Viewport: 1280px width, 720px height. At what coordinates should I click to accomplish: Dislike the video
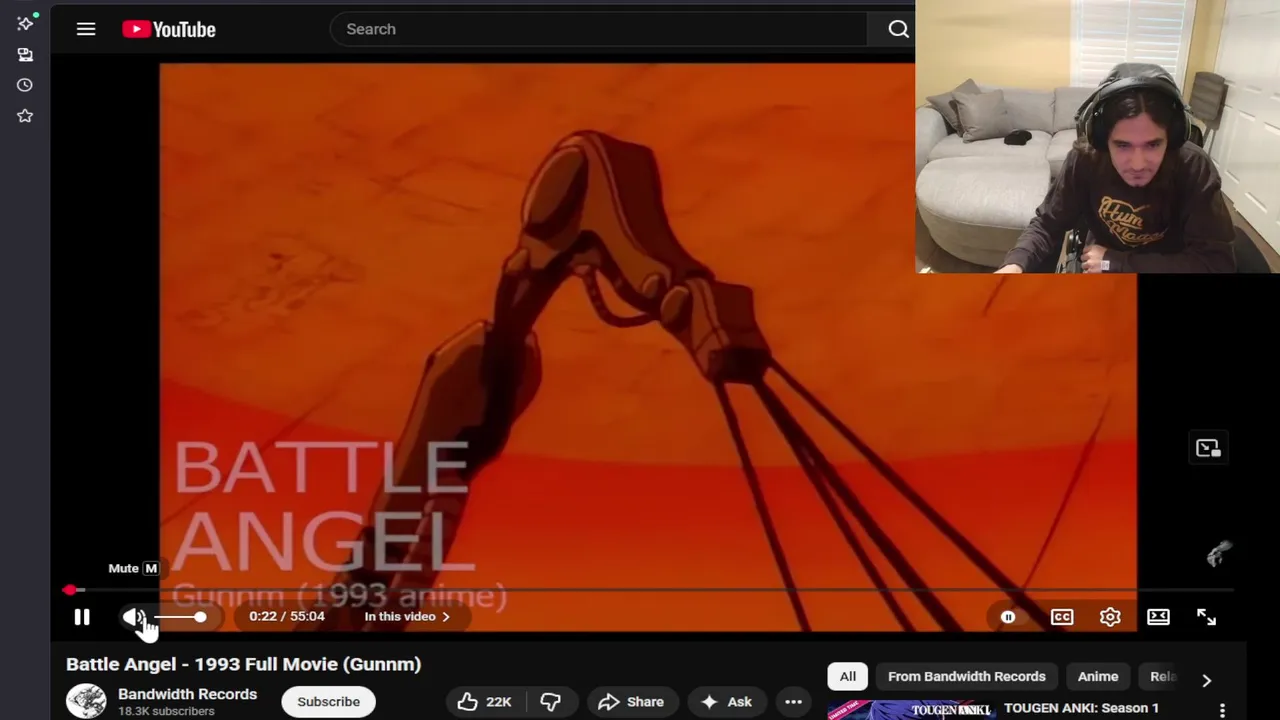[x=550, y=702]
